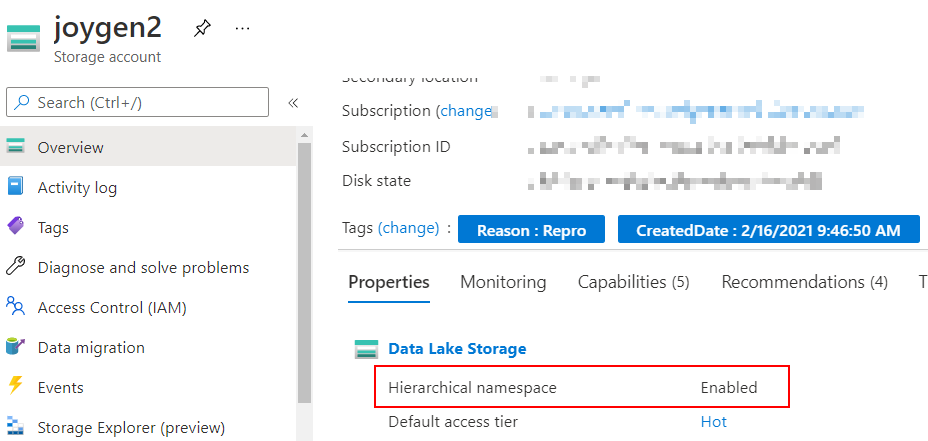
Task: Collapse the sidebar with double chevron
Action: 293,103
